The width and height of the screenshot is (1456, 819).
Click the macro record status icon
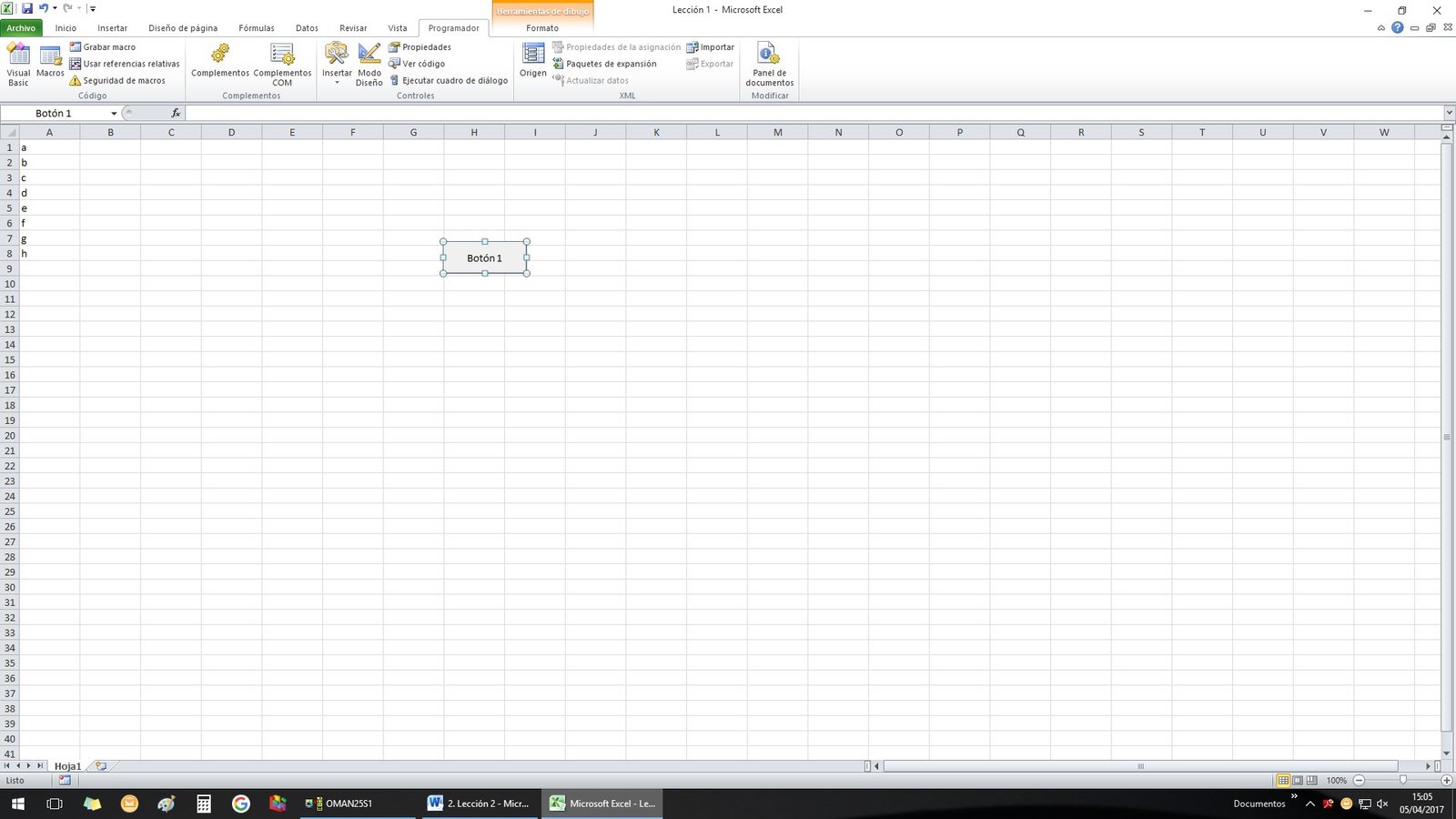(65, 780)
